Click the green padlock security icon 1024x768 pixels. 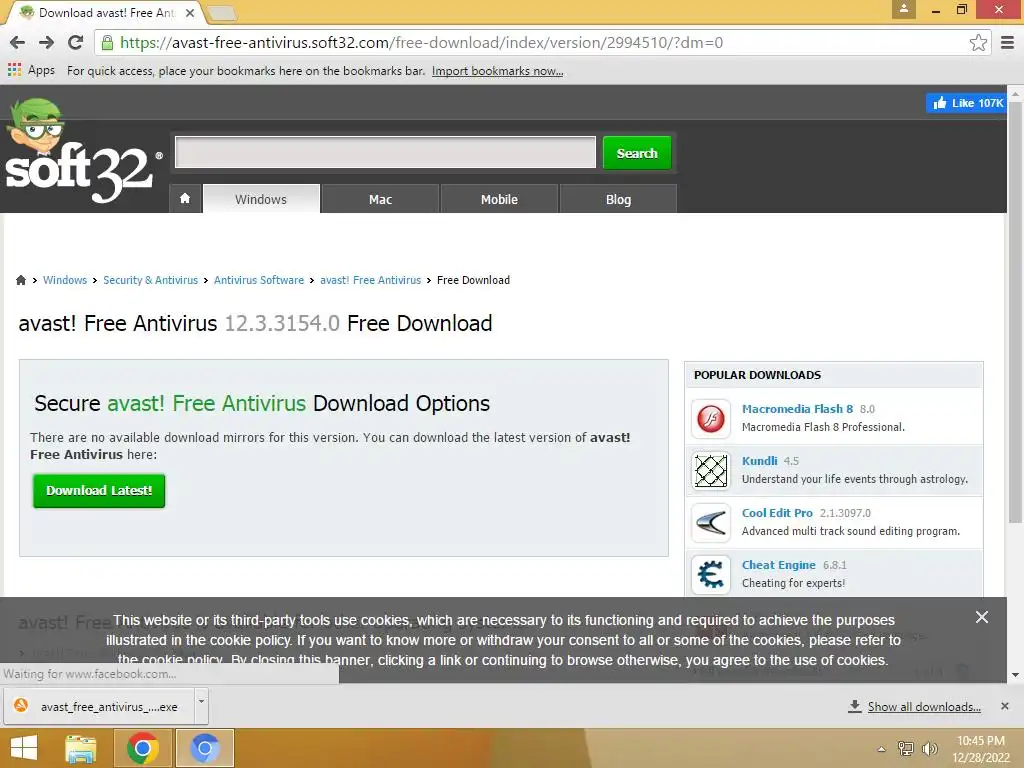tap(107, 42)
